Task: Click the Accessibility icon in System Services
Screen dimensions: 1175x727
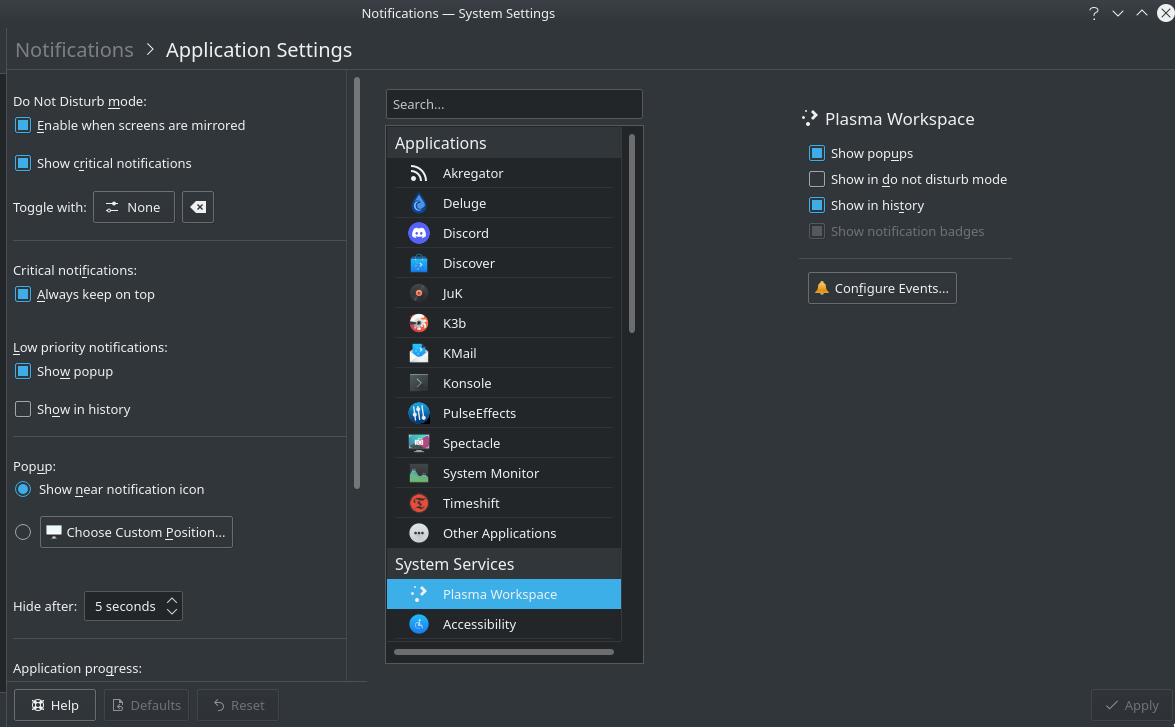Action: 419,624
